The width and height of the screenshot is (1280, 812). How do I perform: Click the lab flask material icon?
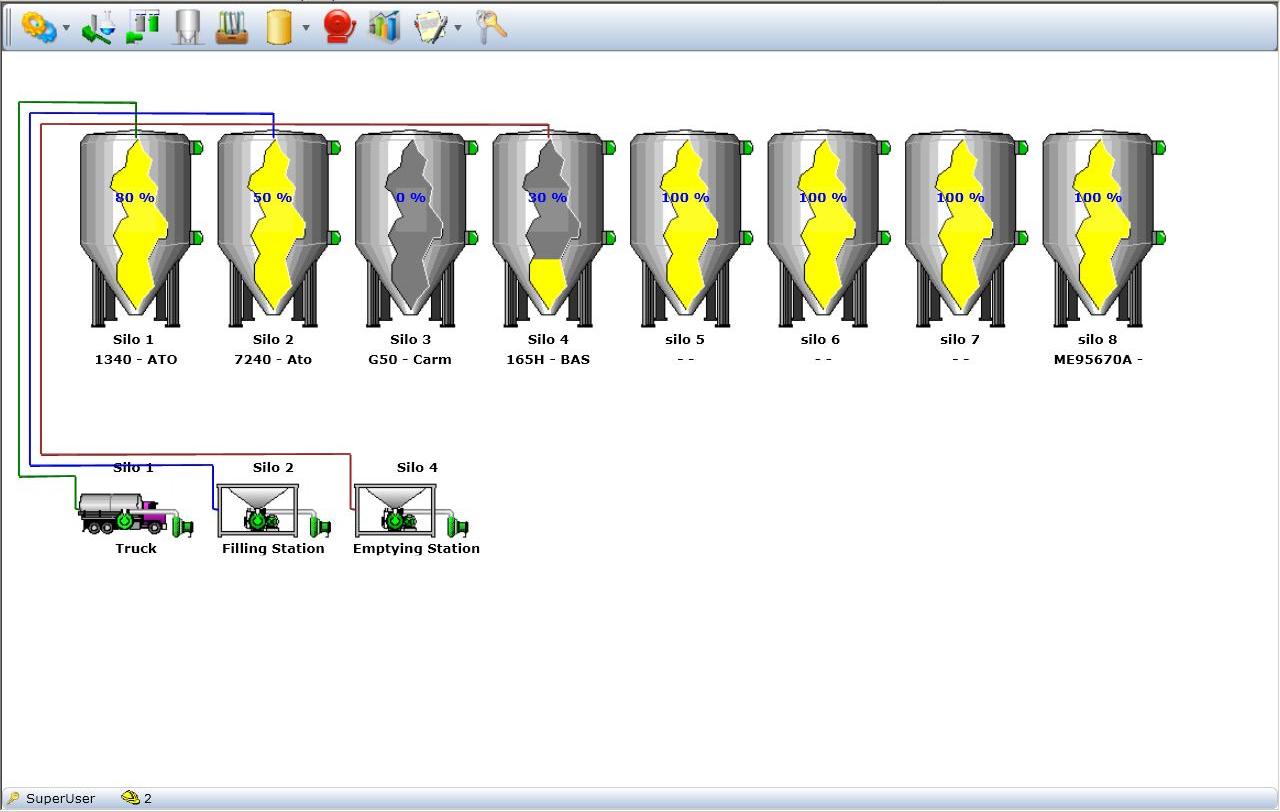(97, 27)
